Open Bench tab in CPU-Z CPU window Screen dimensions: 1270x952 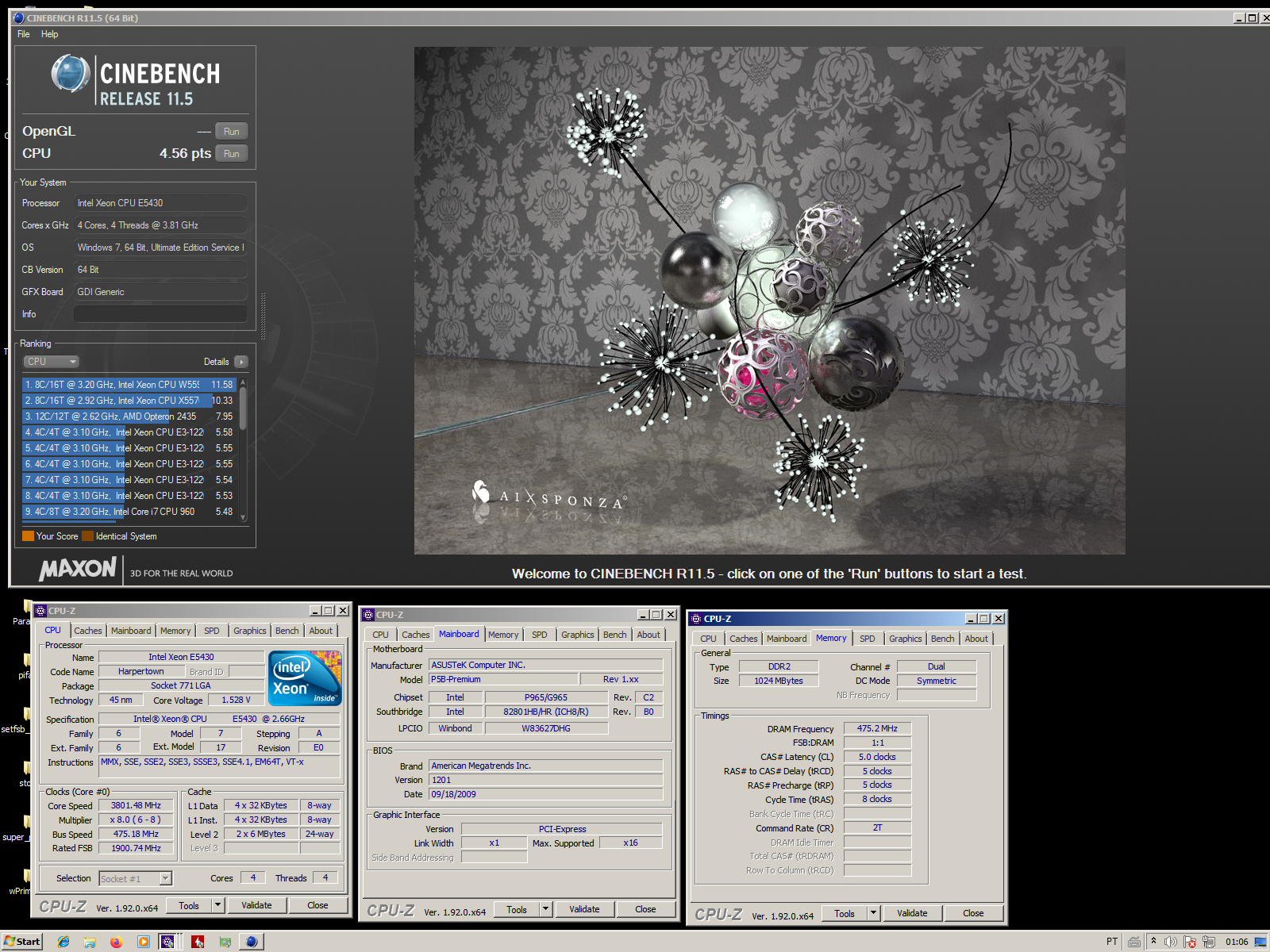pos(287,631)
